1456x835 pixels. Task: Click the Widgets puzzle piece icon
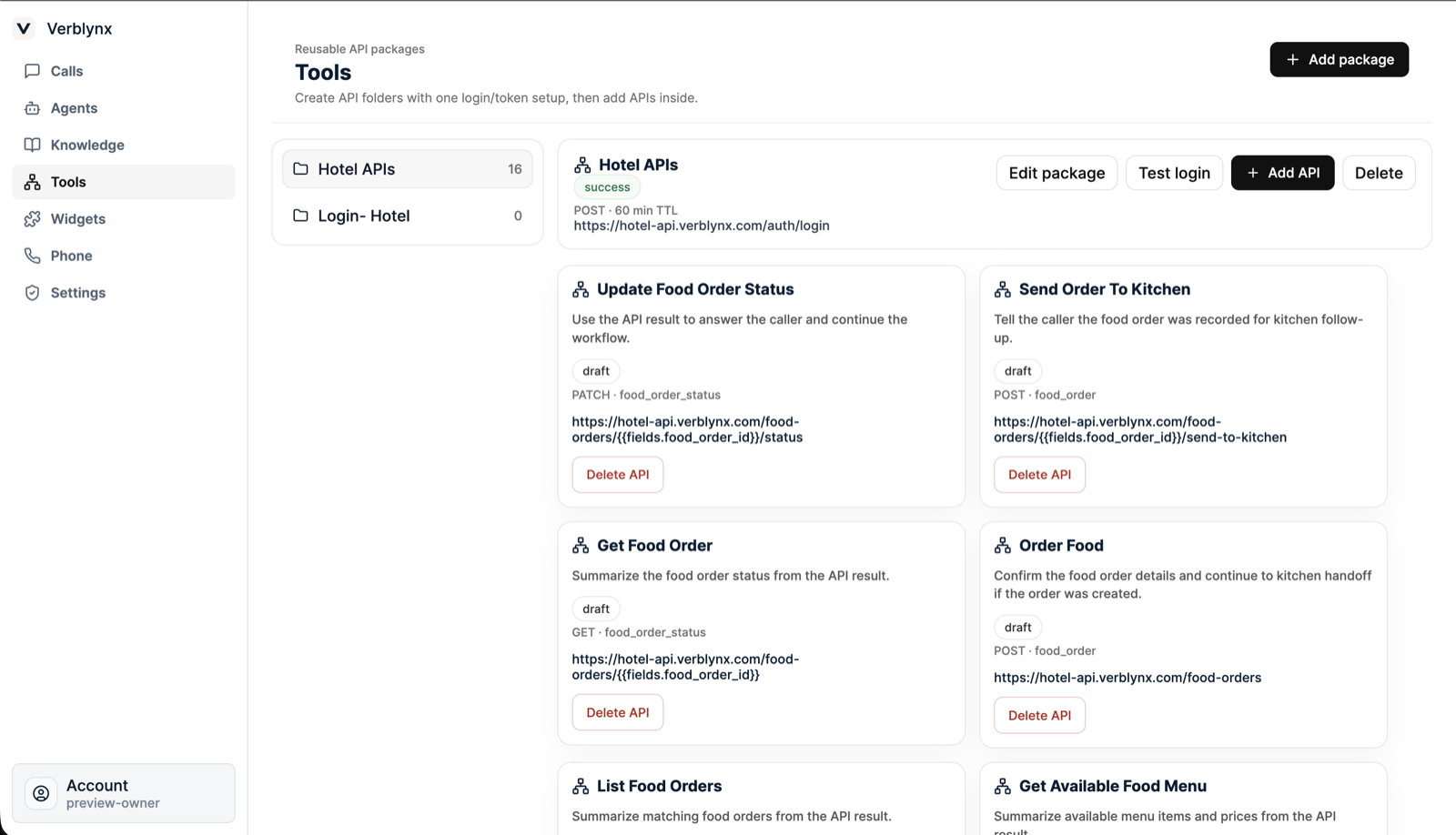pos(33,219)
